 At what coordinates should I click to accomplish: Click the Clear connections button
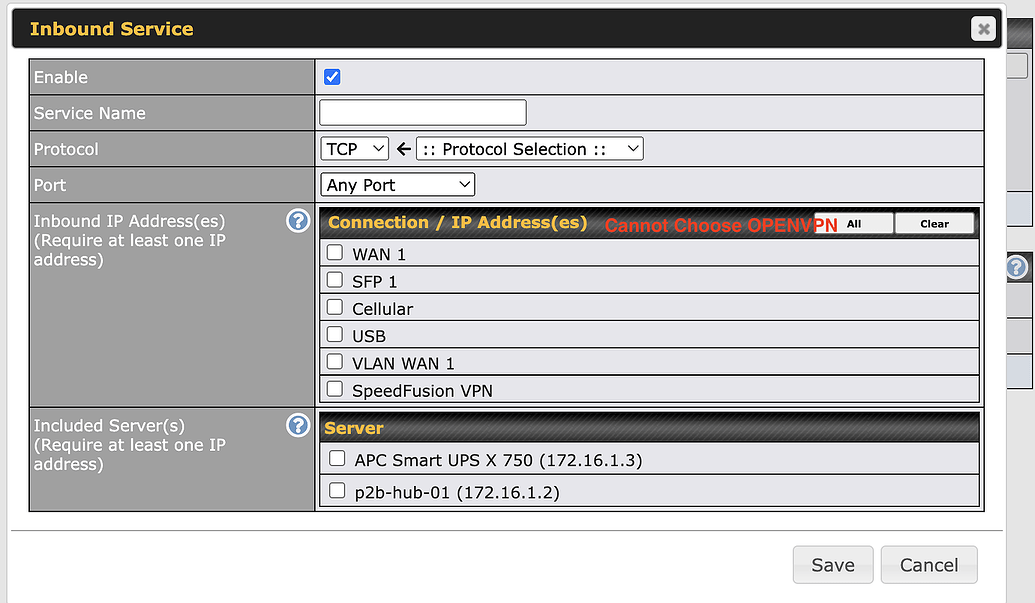(934, 224)
